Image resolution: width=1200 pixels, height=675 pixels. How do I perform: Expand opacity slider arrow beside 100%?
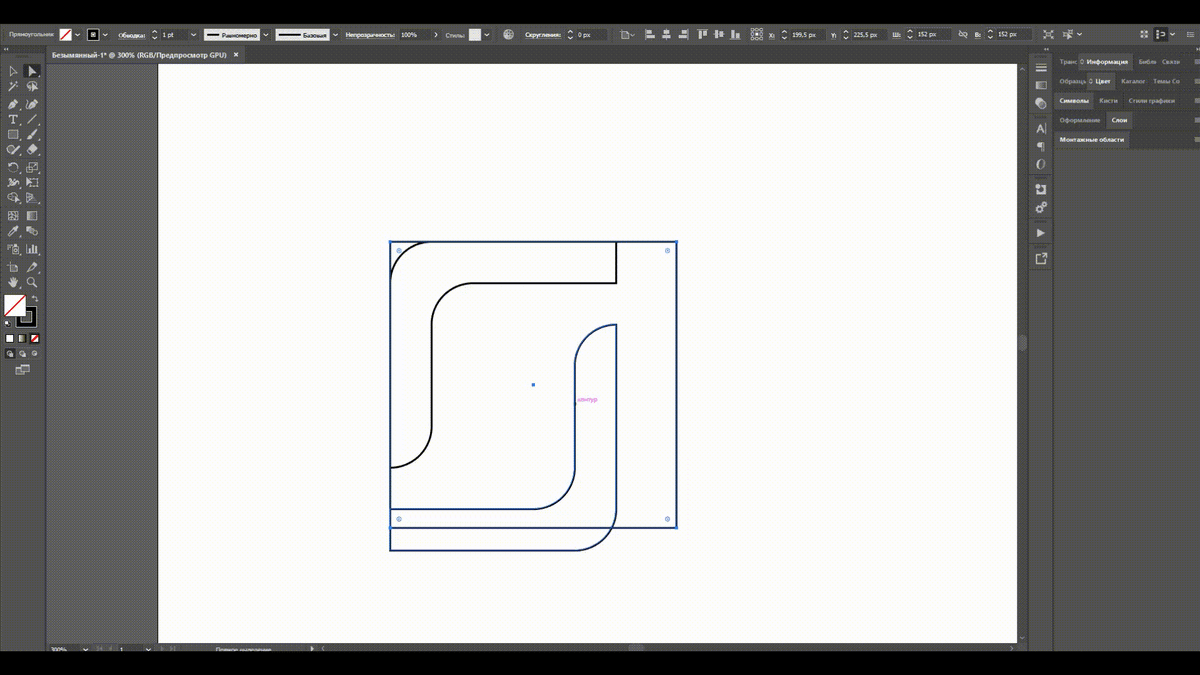click(435, 35)
